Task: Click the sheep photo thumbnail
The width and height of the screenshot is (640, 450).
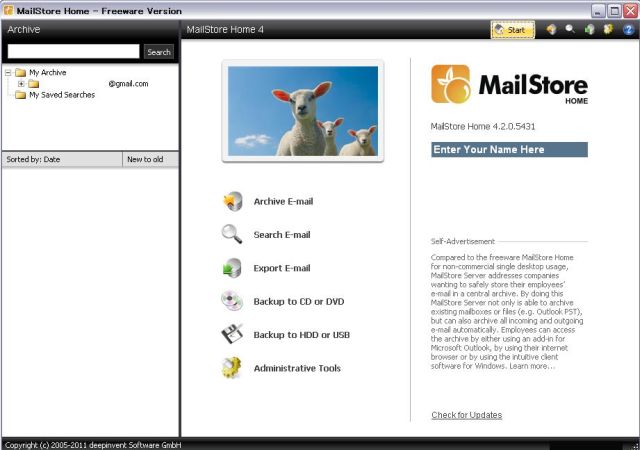Action: pyautogui.click(x=303, y=111)
